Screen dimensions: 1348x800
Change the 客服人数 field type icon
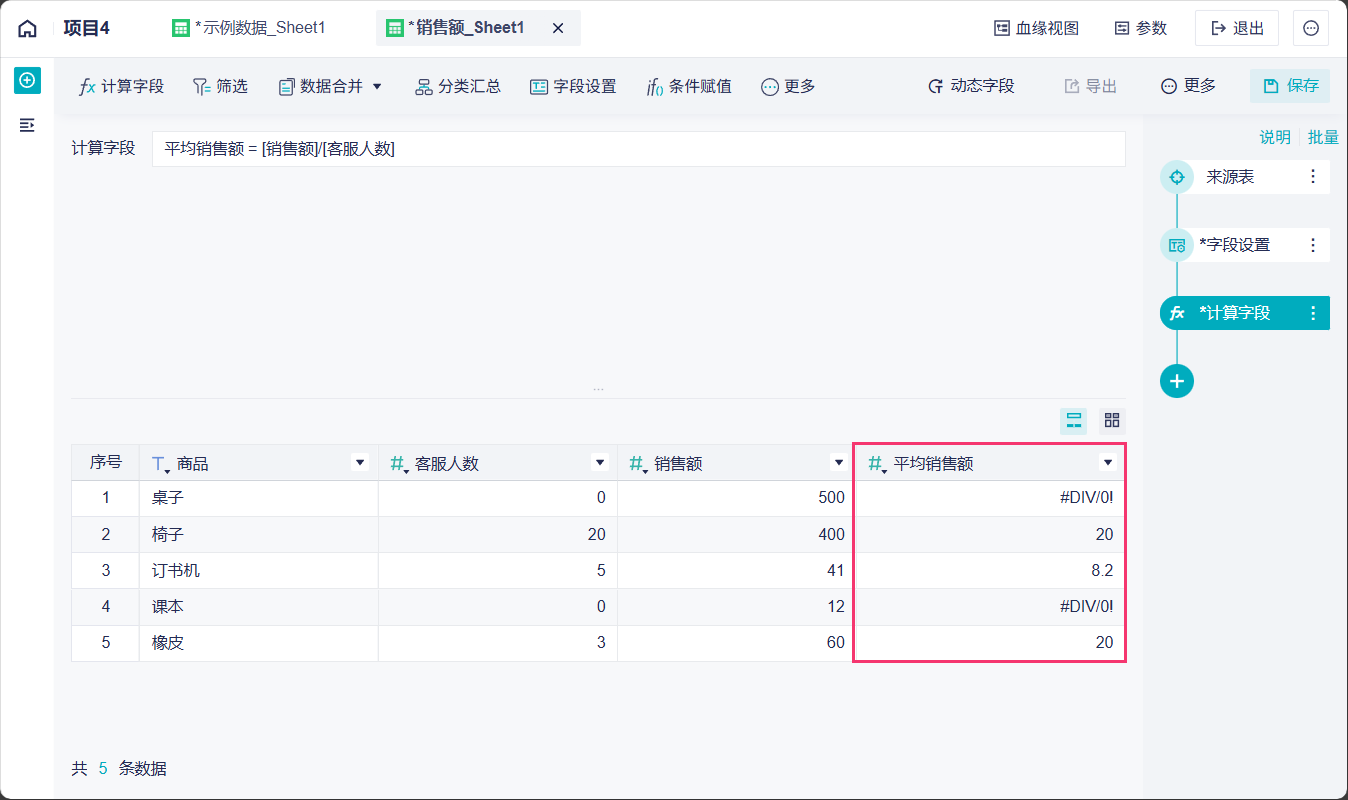[398, 464]
